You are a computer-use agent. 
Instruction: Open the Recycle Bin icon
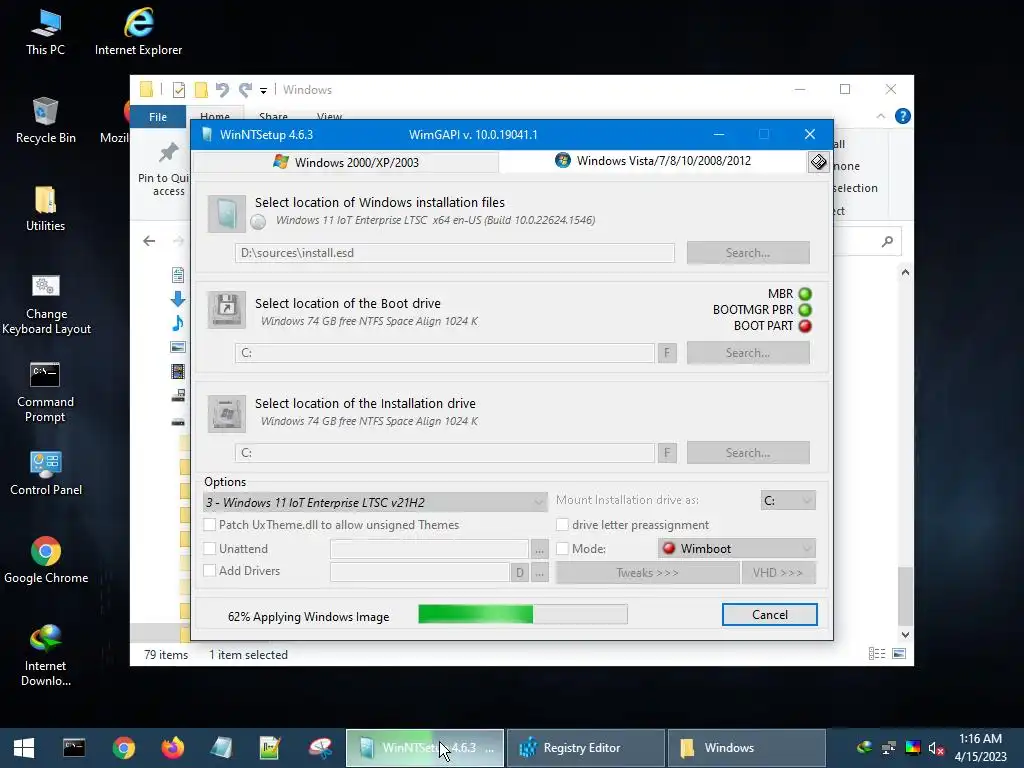(x=45, y=120)
